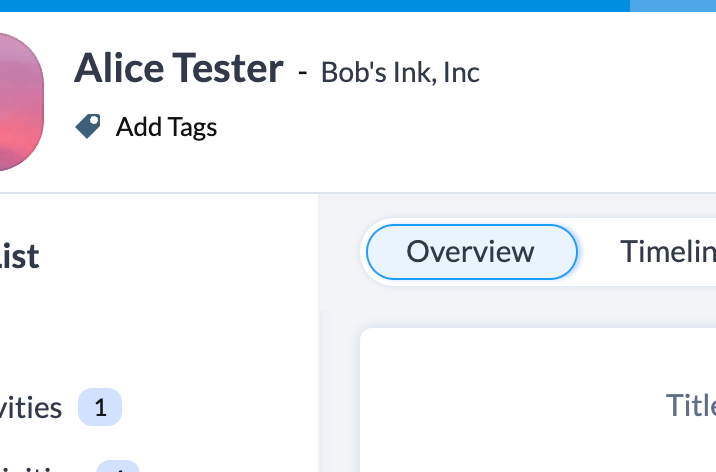
Task: Open the Bob's Ink, Inc account link
Action: pos(400,72)
